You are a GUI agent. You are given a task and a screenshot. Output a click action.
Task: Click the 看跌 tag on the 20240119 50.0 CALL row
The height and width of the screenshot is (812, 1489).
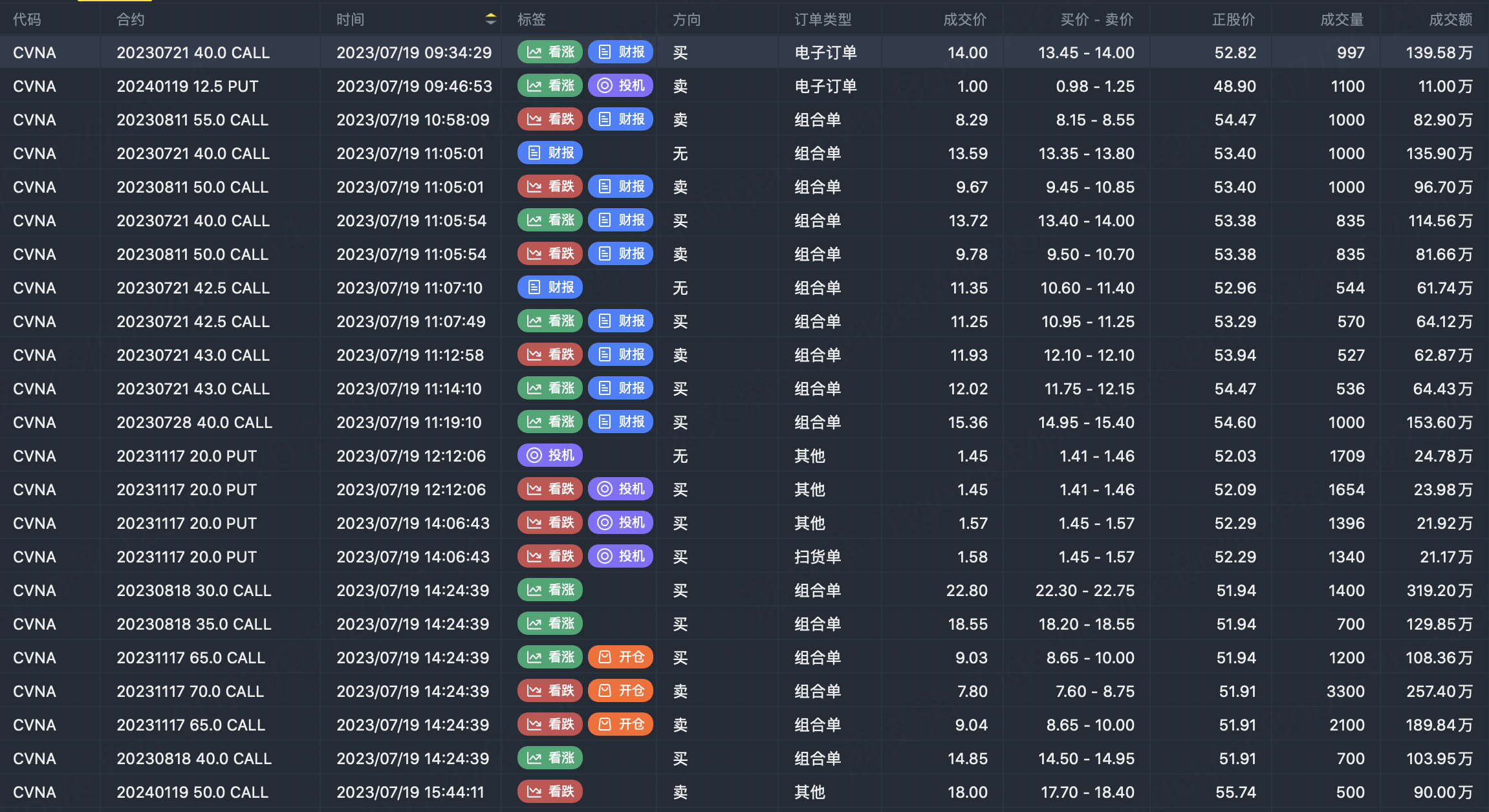point(550,792)
